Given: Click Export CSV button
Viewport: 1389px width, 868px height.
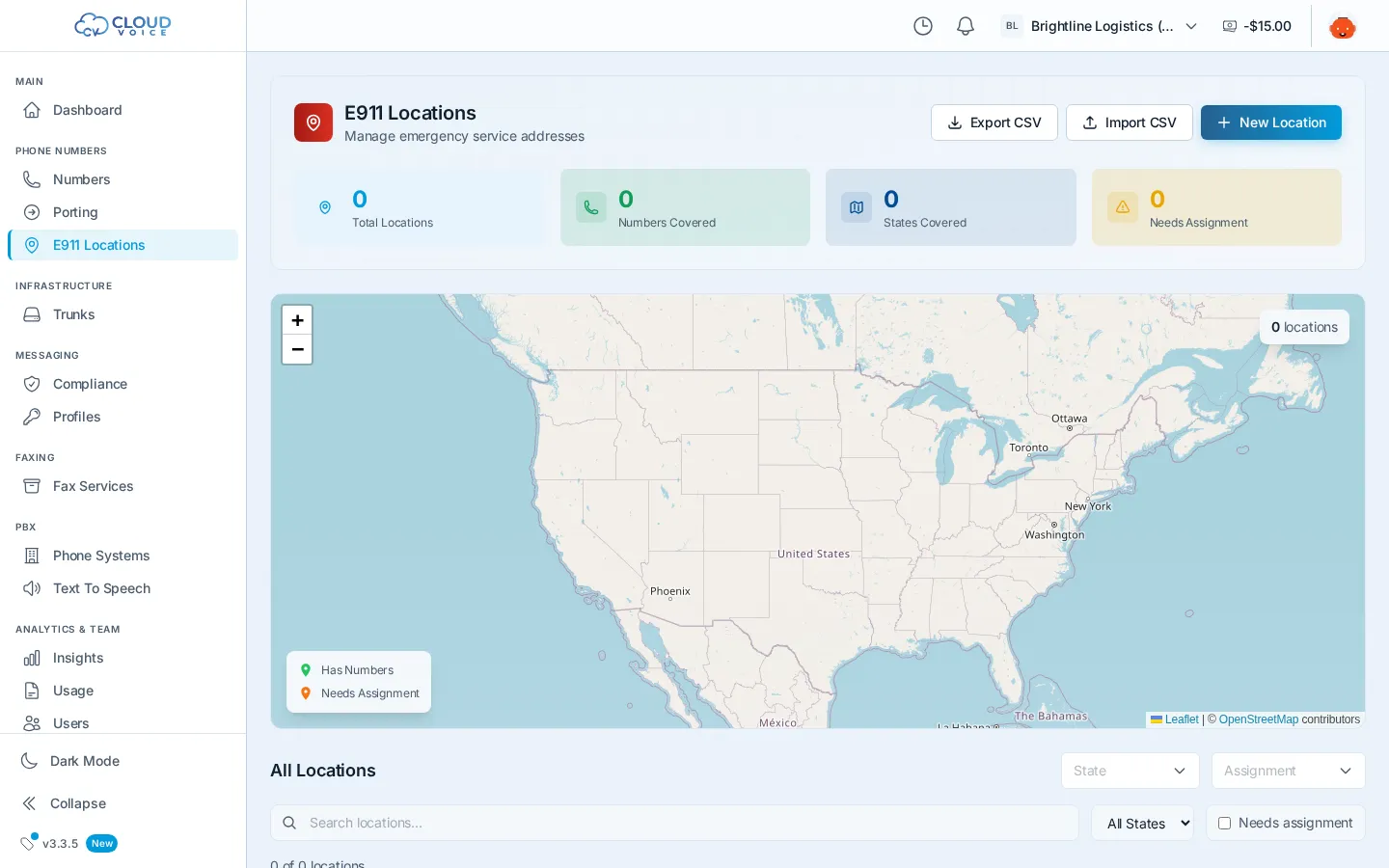Looking at the screenshot, I should [x=994, y=122].
